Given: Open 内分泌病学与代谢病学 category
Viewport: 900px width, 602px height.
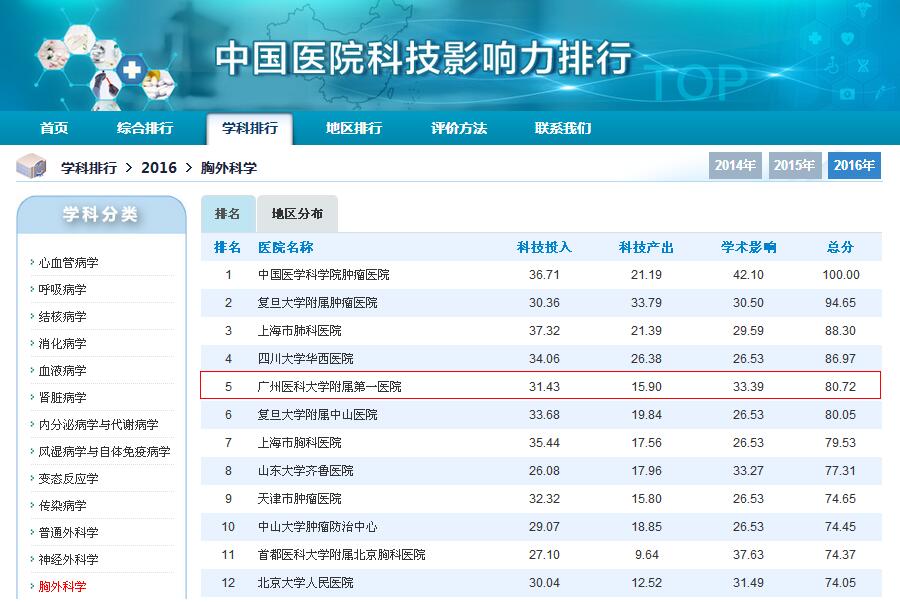Looking at the screenshot, I should (x=98, y=425).
